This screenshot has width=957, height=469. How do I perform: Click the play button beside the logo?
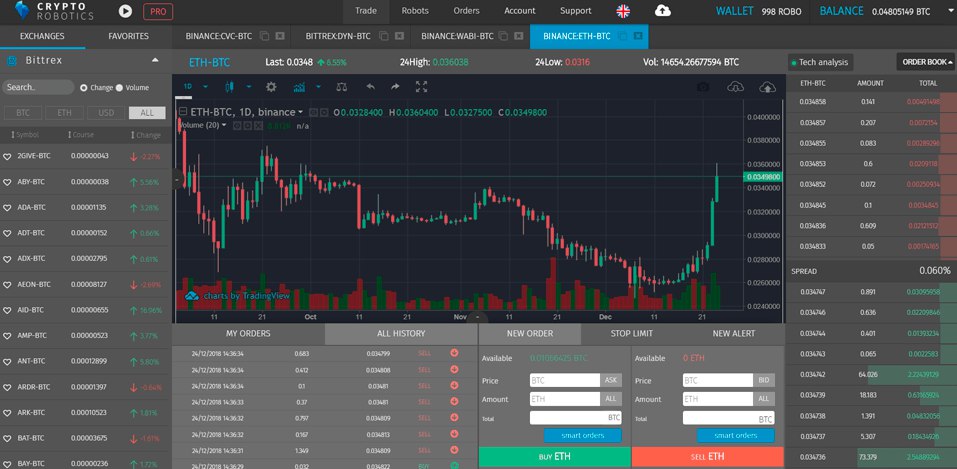(x=125, y=11)
